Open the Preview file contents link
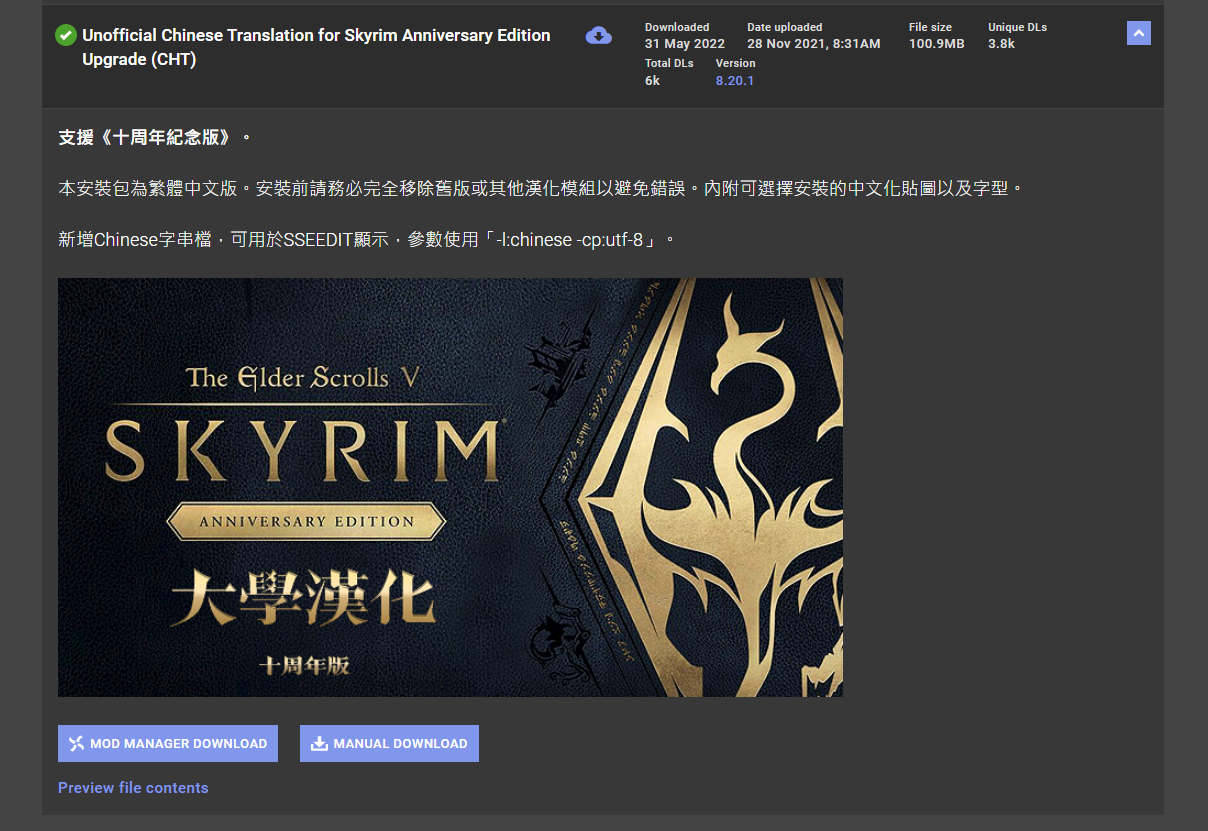This screenshot has width=1208, height=831. click(x=133, y=788)
